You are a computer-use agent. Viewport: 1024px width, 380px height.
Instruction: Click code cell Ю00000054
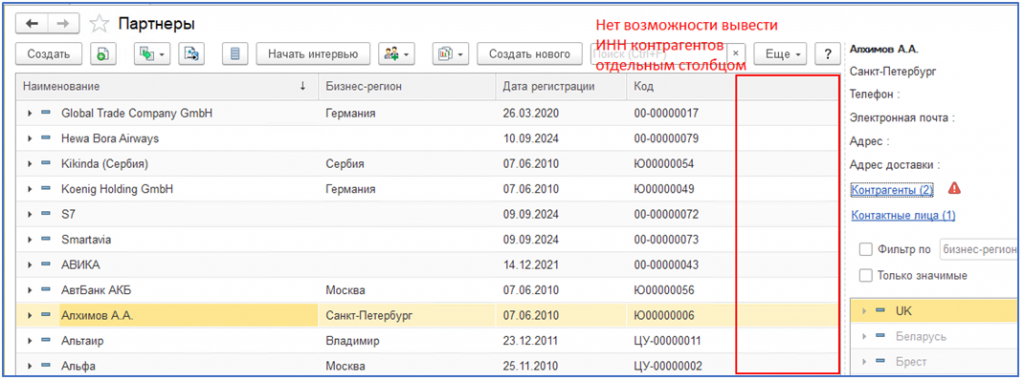click(680, 164)
